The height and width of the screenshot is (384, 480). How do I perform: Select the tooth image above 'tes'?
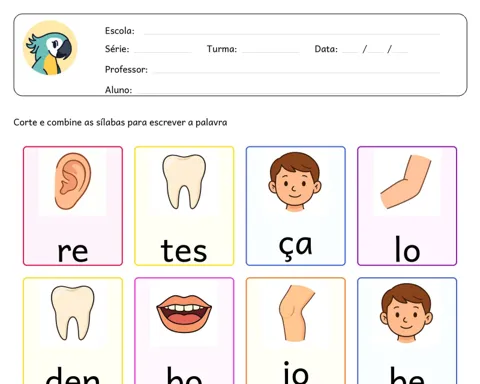[184, 182]
